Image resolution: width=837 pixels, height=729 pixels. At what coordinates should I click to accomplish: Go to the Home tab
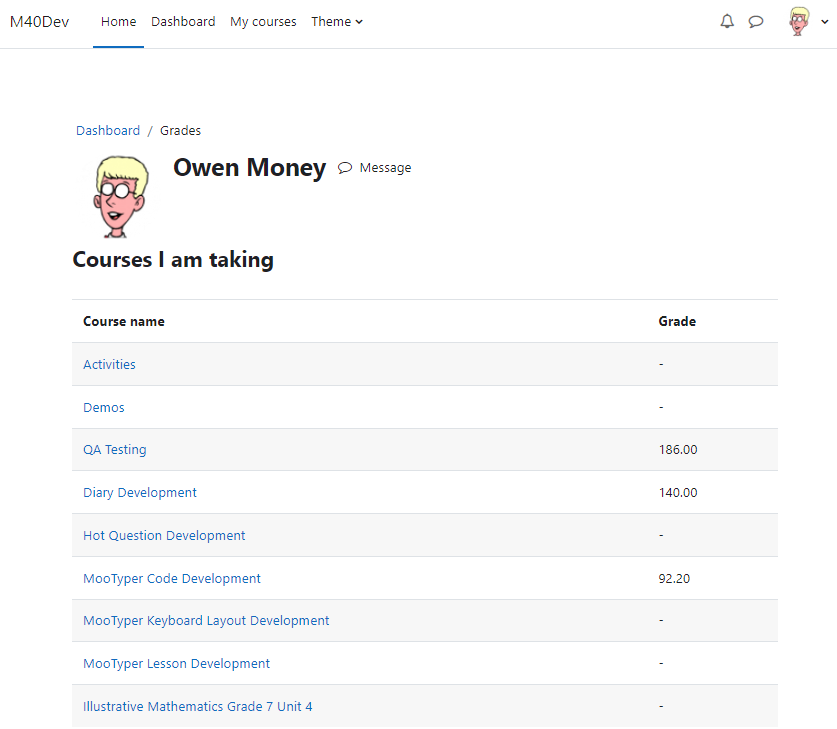click(x=119, y=22)
